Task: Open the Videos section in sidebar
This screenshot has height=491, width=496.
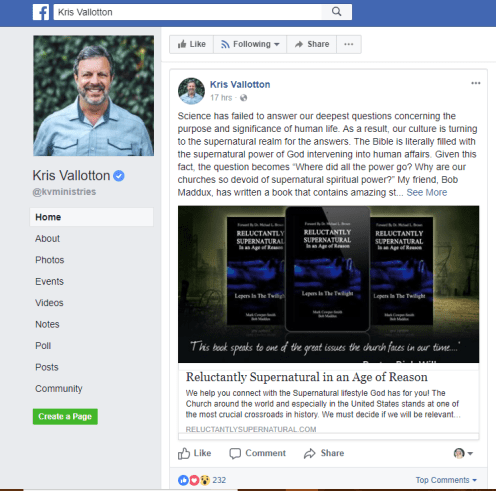Action: point(49,303)
